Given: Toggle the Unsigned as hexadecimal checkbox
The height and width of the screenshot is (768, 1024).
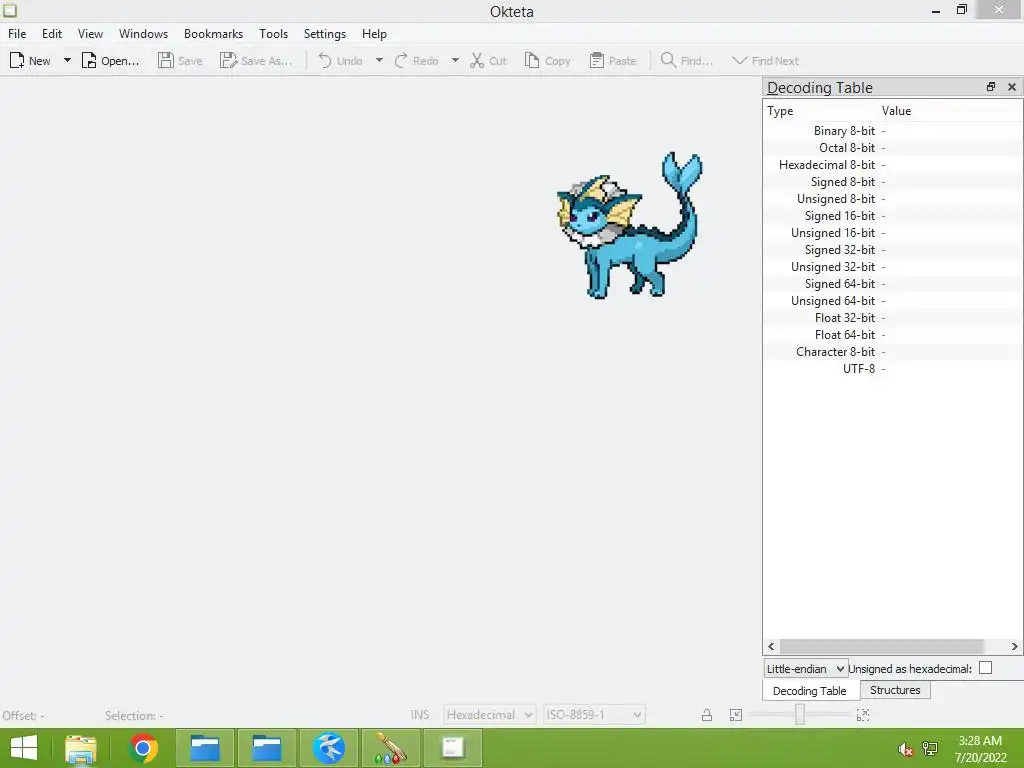Looking at the screenshot, I should 985,668.
